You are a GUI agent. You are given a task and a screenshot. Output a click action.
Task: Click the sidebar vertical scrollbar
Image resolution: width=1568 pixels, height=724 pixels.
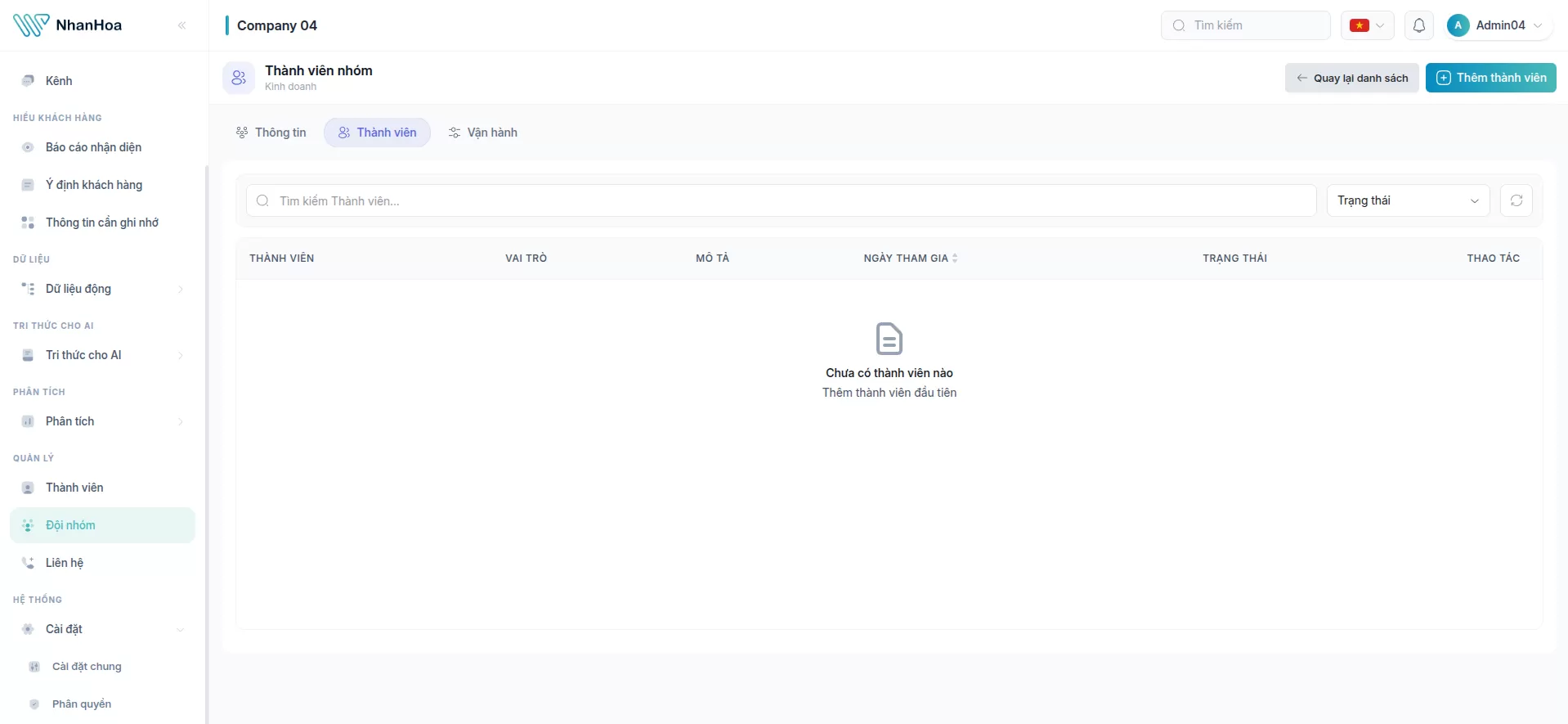tap(206, 444)
